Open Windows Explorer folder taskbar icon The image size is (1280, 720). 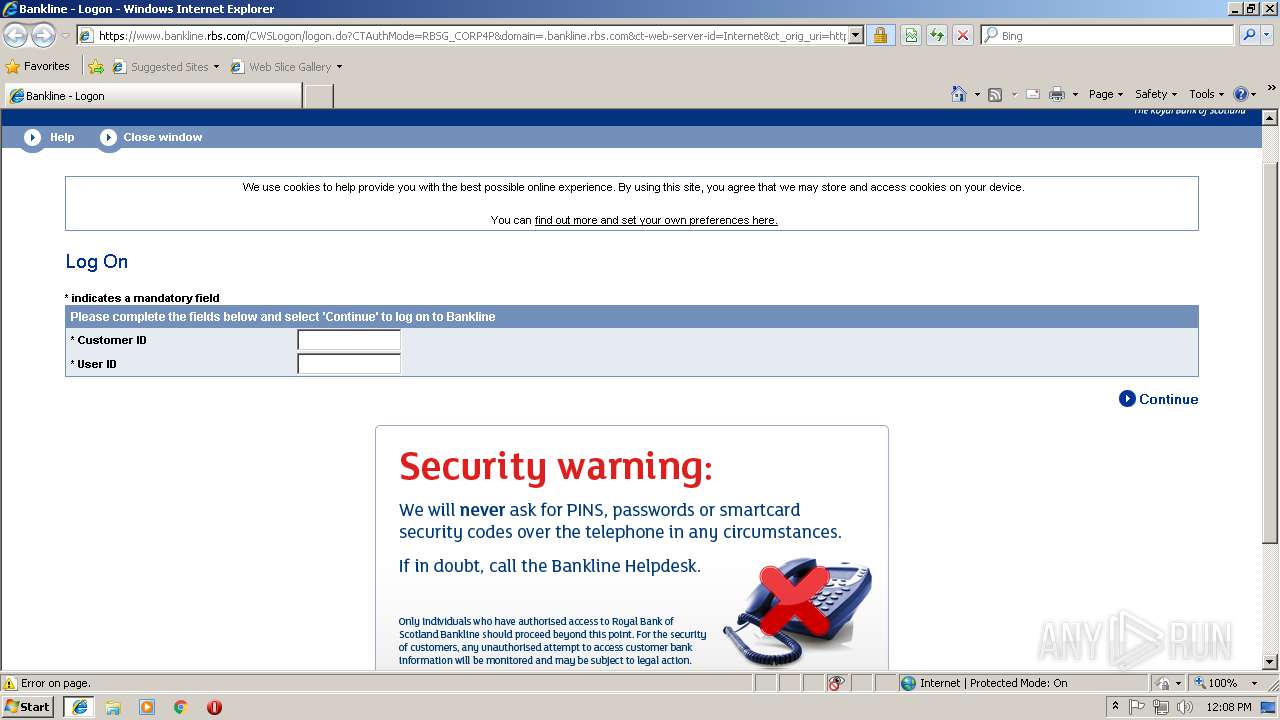pyautogui.click(x=113, y=707)
